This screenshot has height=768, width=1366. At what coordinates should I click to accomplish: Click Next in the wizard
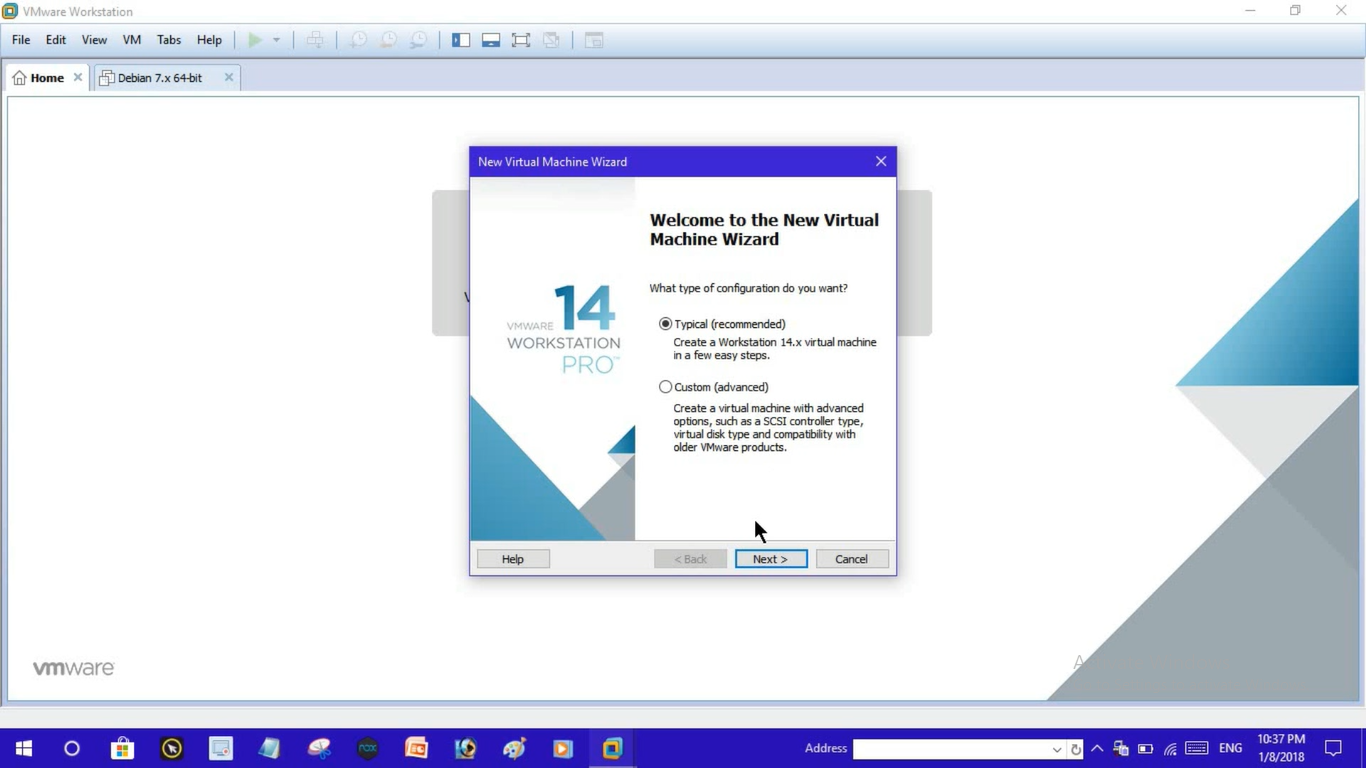coord(770,558)
